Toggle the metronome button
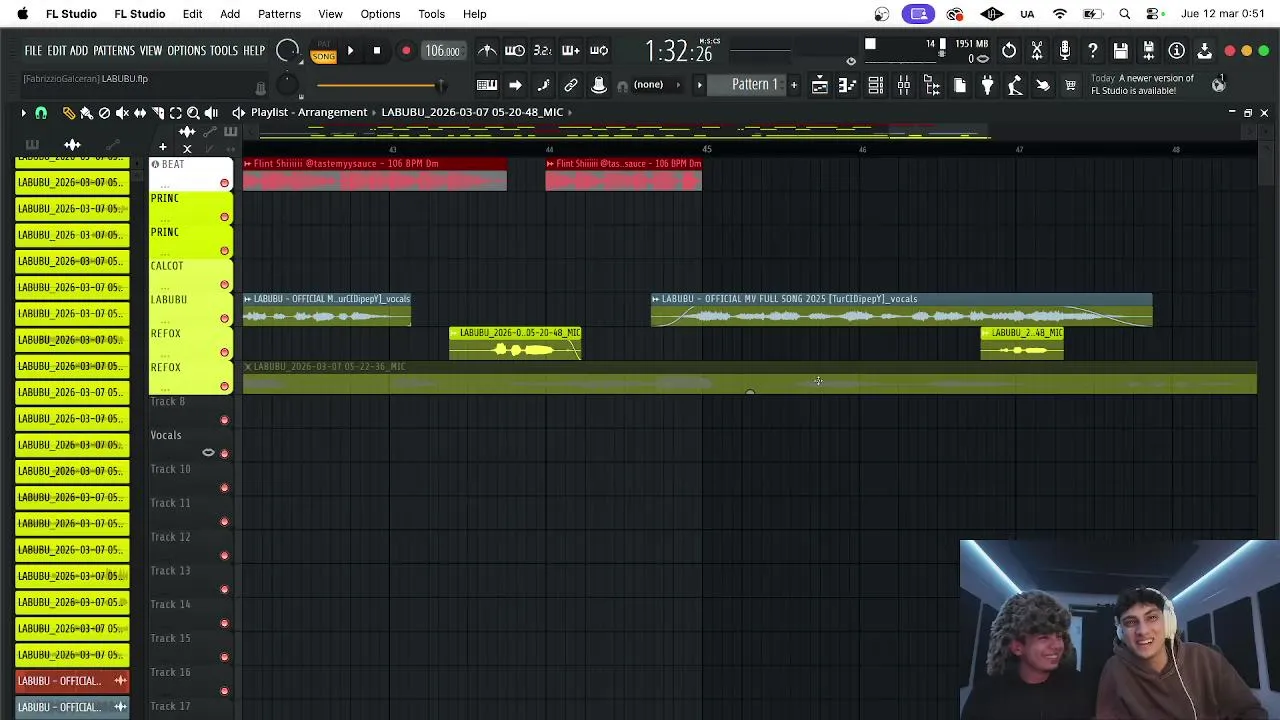This screenshot has height=720, width=1280. coord(487,50)
